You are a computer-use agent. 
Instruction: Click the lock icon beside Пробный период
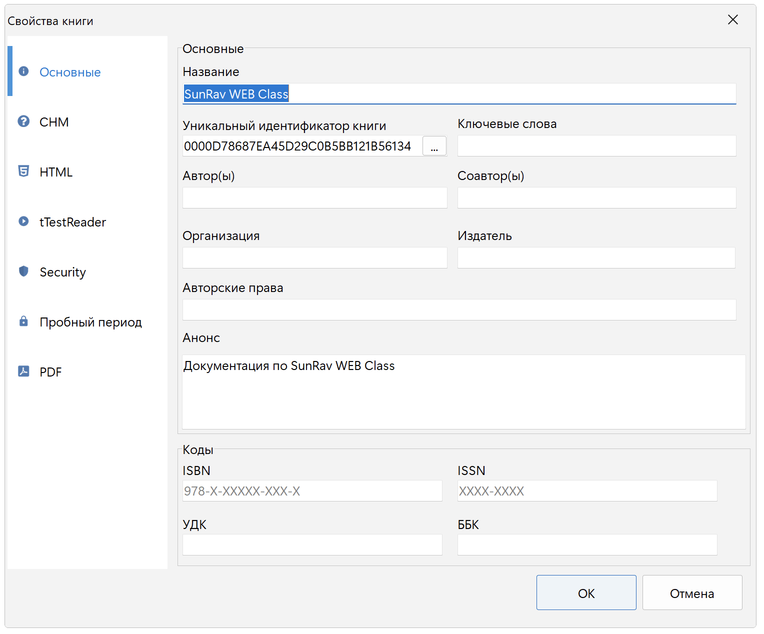[23, 321]
